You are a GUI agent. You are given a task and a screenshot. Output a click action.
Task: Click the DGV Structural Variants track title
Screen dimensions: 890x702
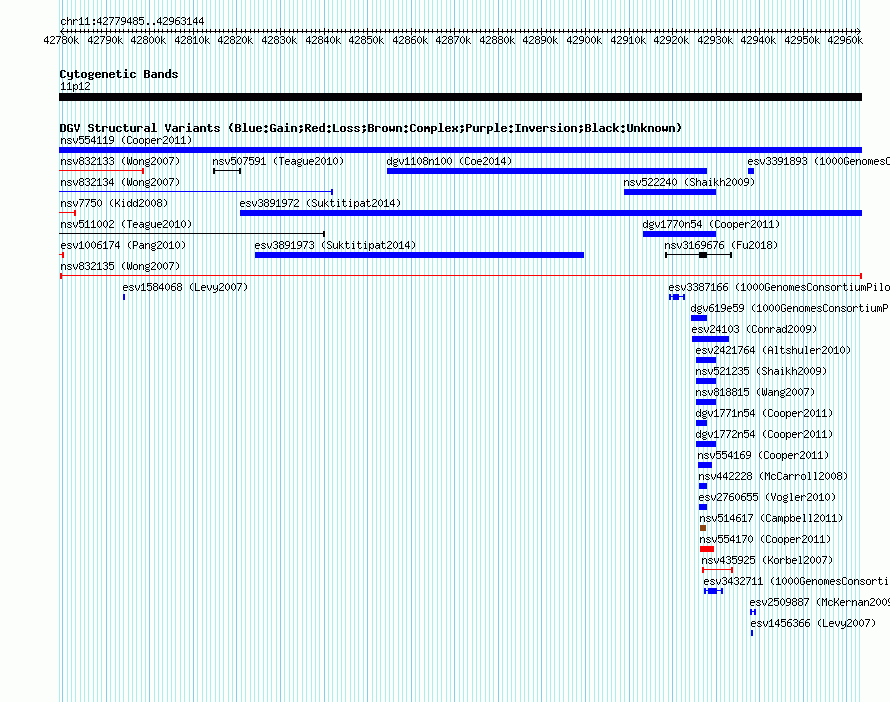[371, 128]
